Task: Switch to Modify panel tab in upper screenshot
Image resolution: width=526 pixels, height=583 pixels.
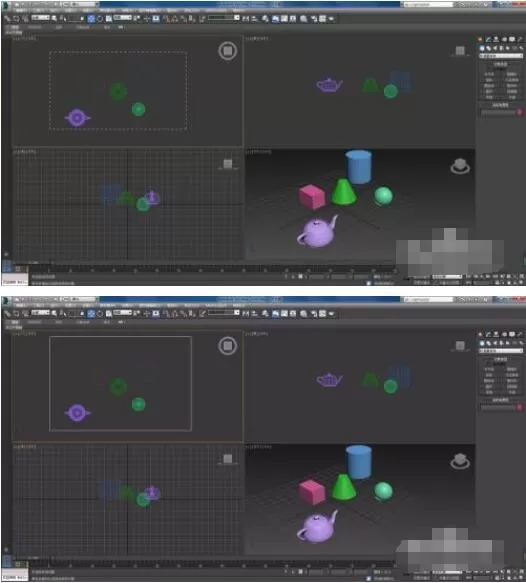Action: coord(488,39)
